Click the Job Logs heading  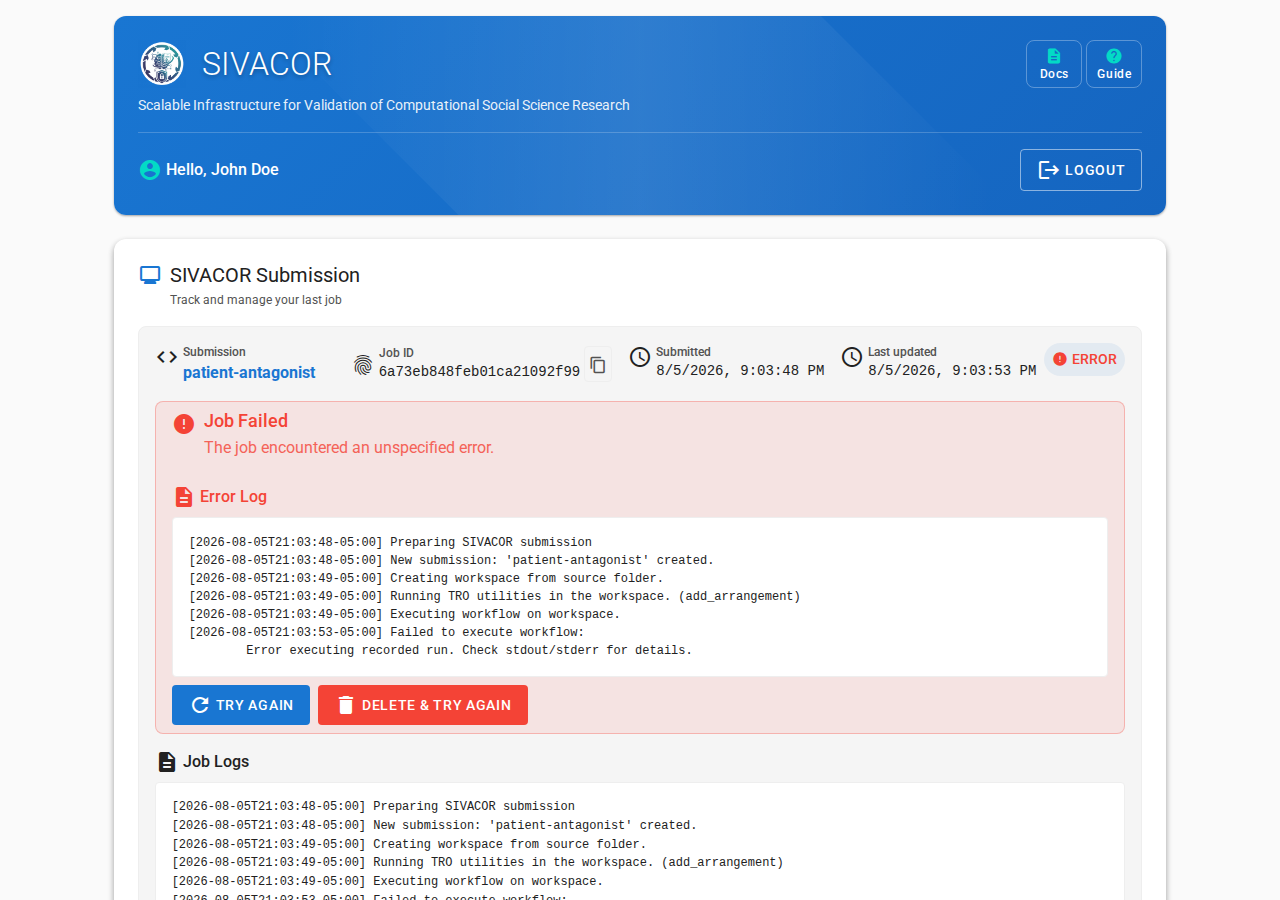click(x=216, y=762)
